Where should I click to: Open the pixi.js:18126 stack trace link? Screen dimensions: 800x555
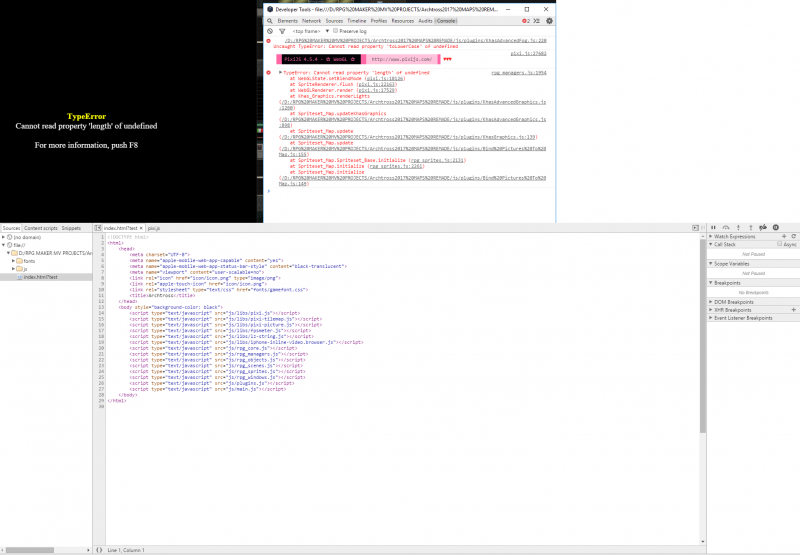click(385, 79)
